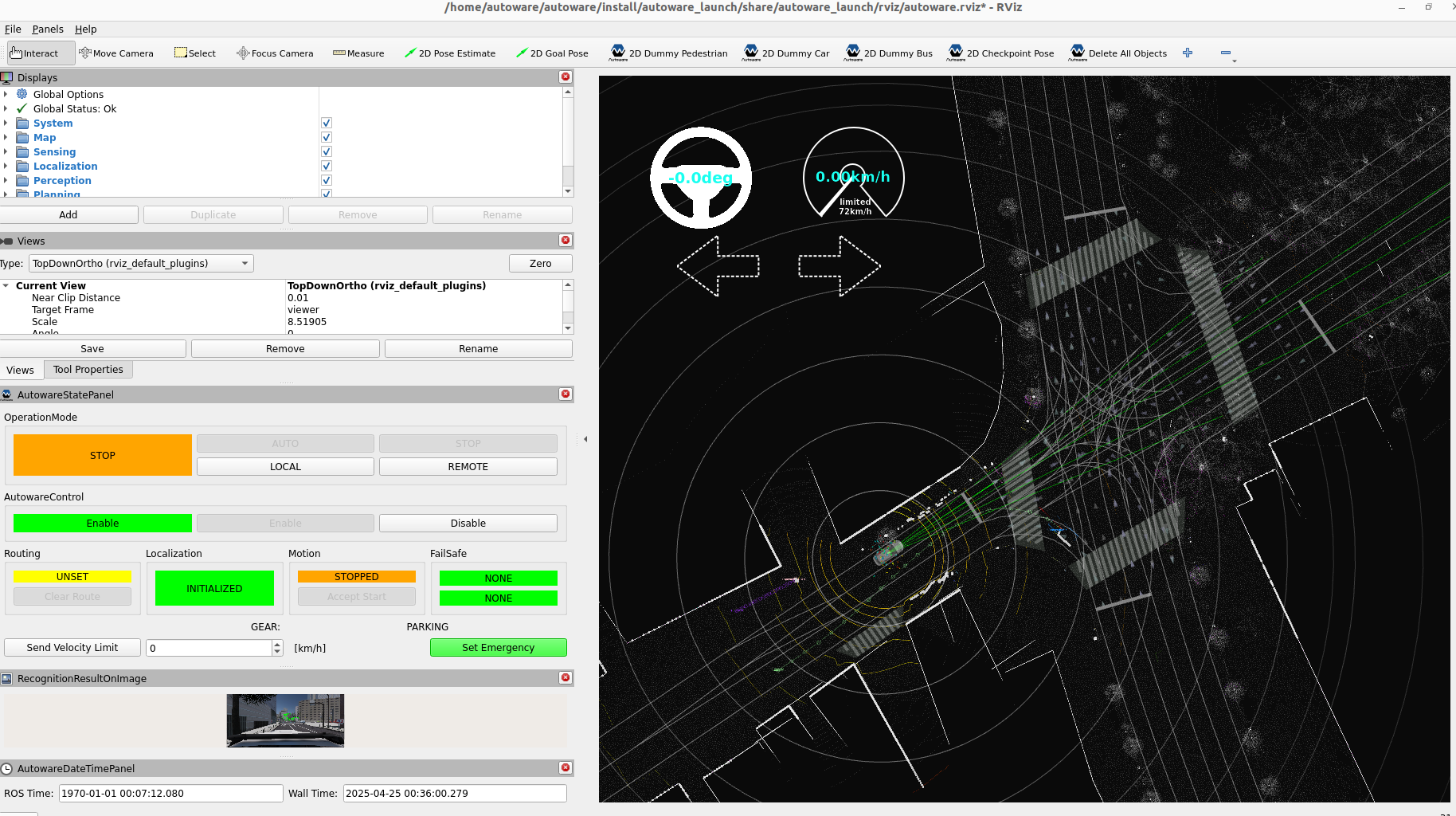Viewport: 1456px width, 816px height.
Task: Choose the 2D Dummy Car tool
Action: click(787, 53)
